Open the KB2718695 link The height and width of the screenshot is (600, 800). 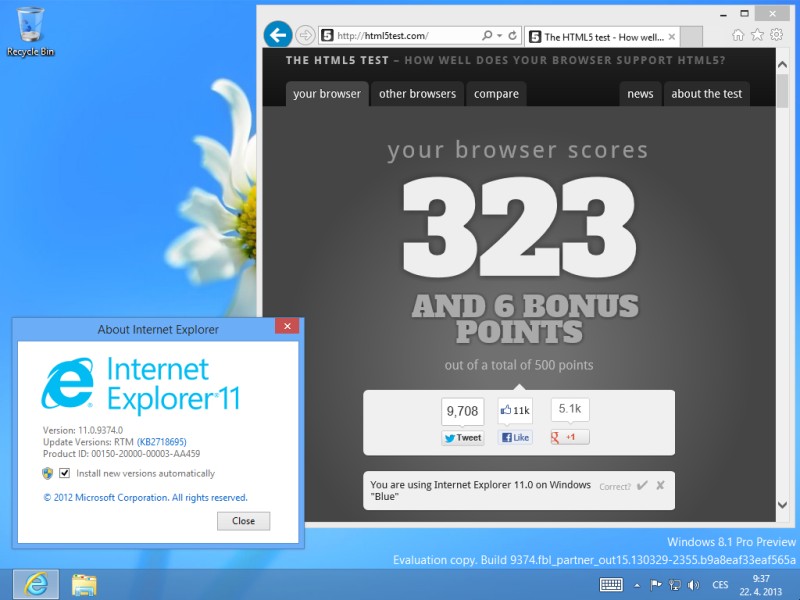point(162,442)
